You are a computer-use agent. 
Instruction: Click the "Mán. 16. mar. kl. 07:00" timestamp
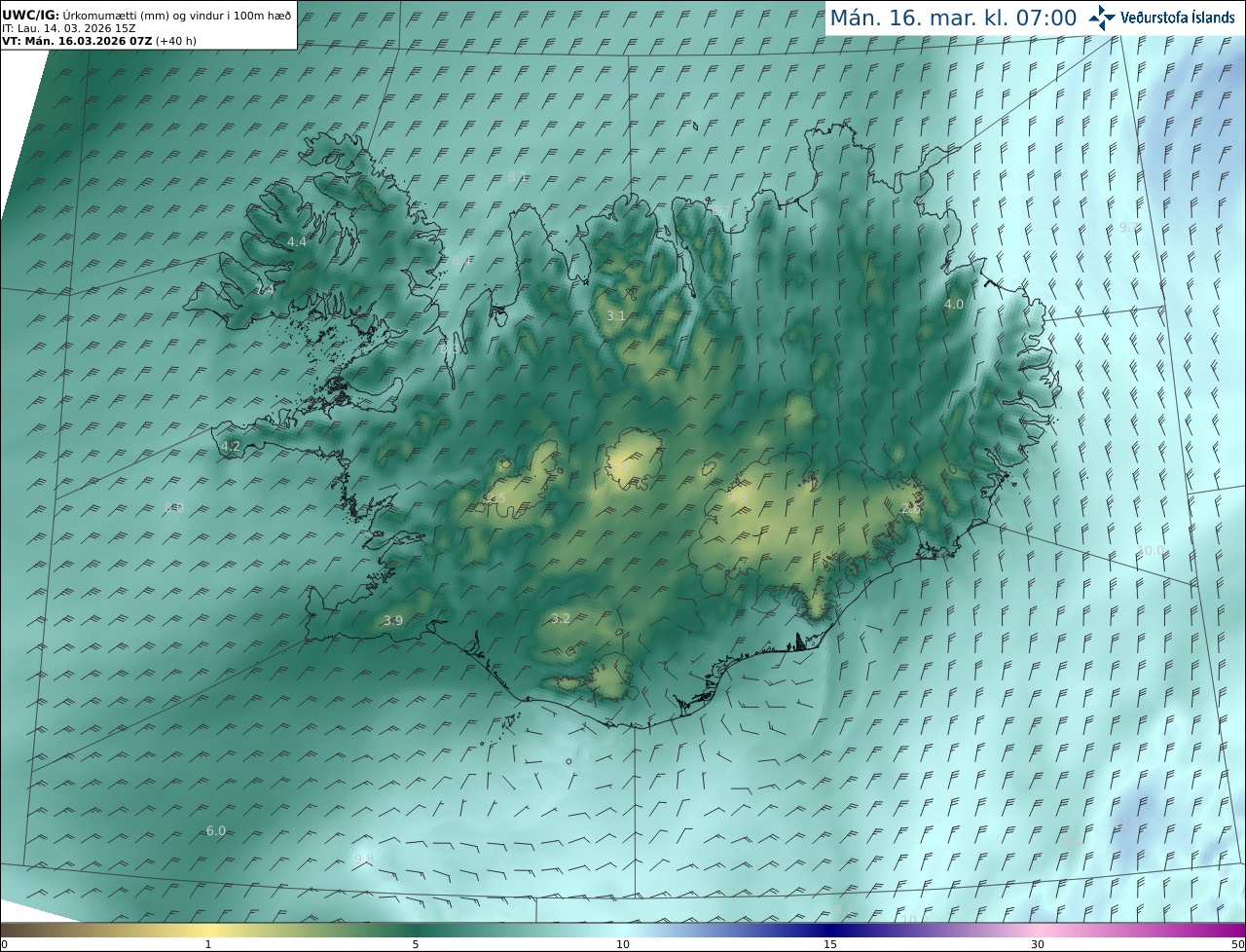pyautogui.click(x=953, y=18)
